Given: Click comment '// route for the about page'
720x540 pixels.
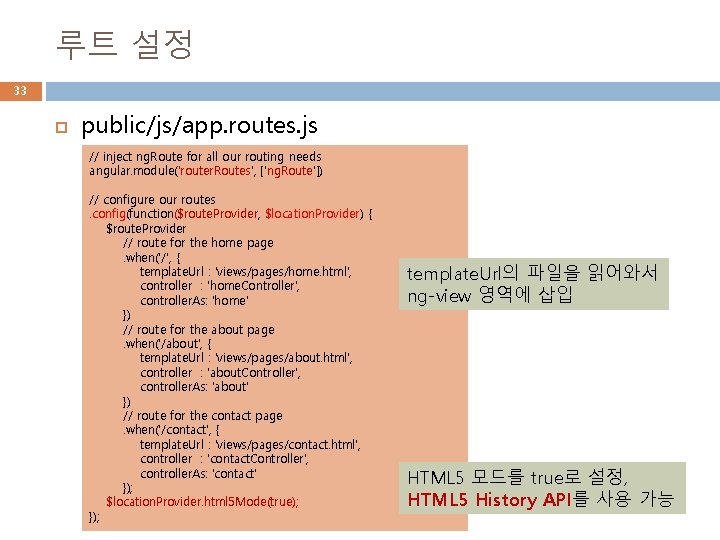Looking at the screenshot, I should 199,330.
